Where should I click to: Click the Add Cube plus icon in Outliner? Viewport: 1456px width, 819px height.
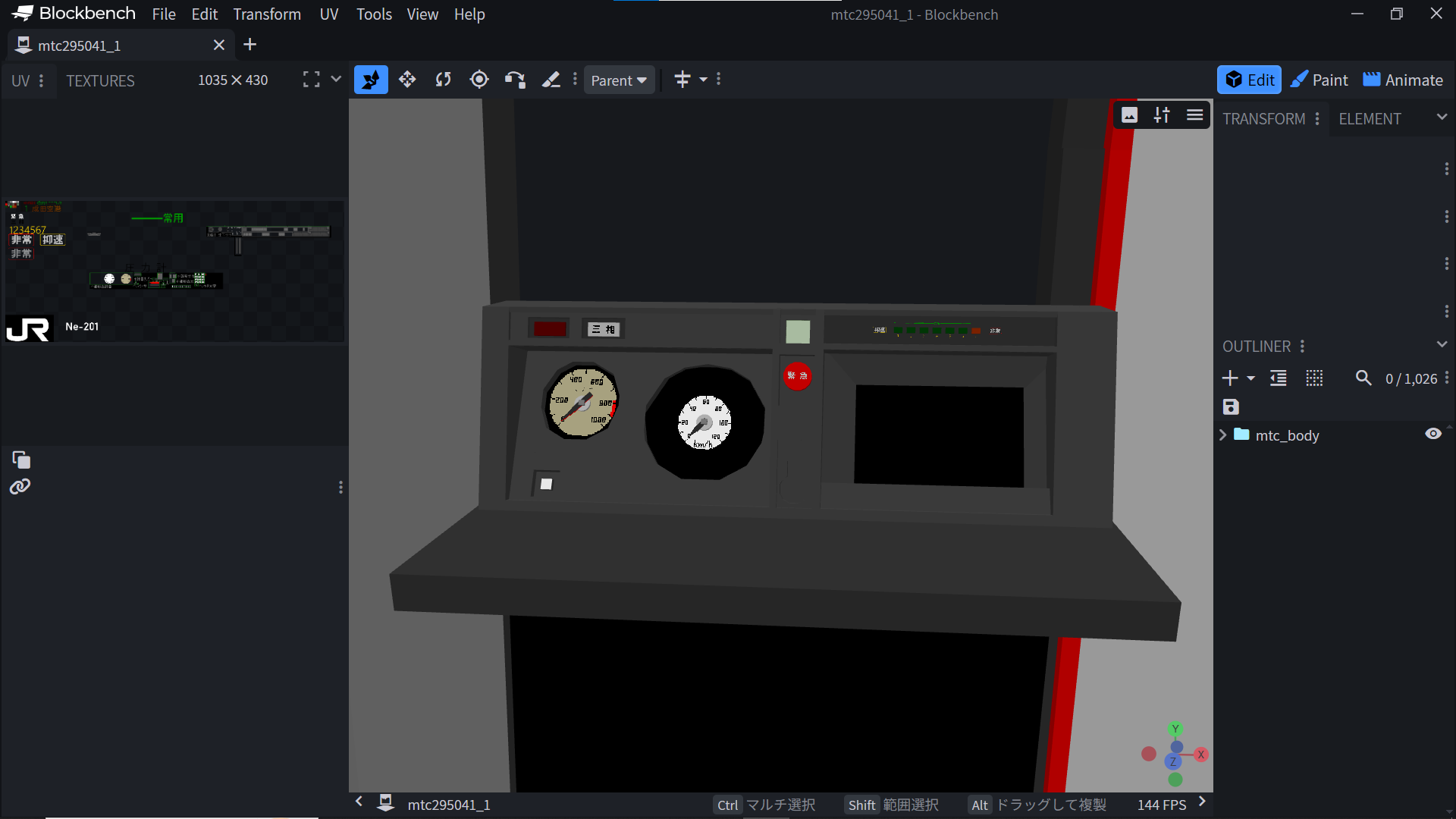click(1230, 378)
